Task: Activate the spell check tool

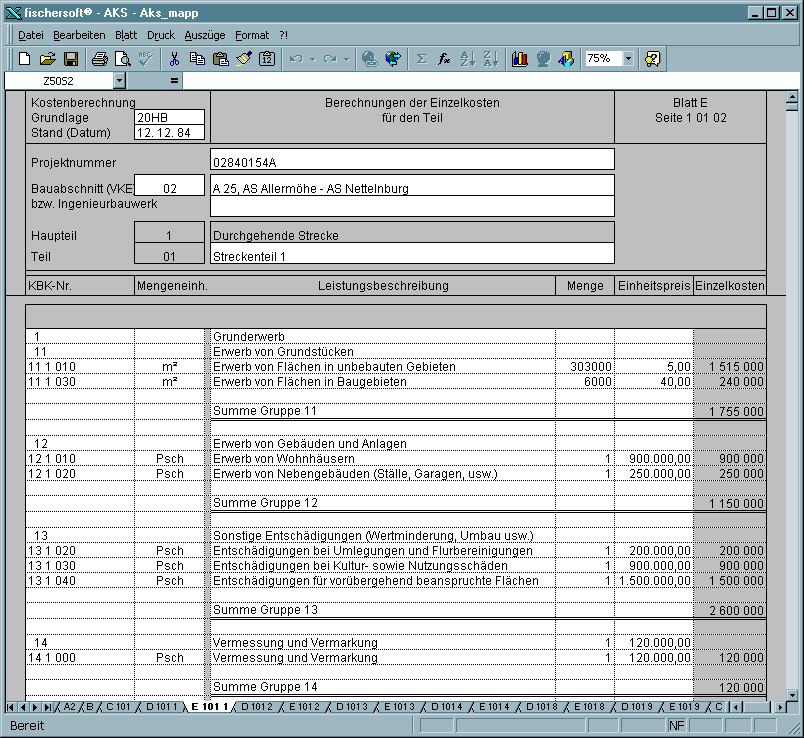Action: (x=143, y=59)
